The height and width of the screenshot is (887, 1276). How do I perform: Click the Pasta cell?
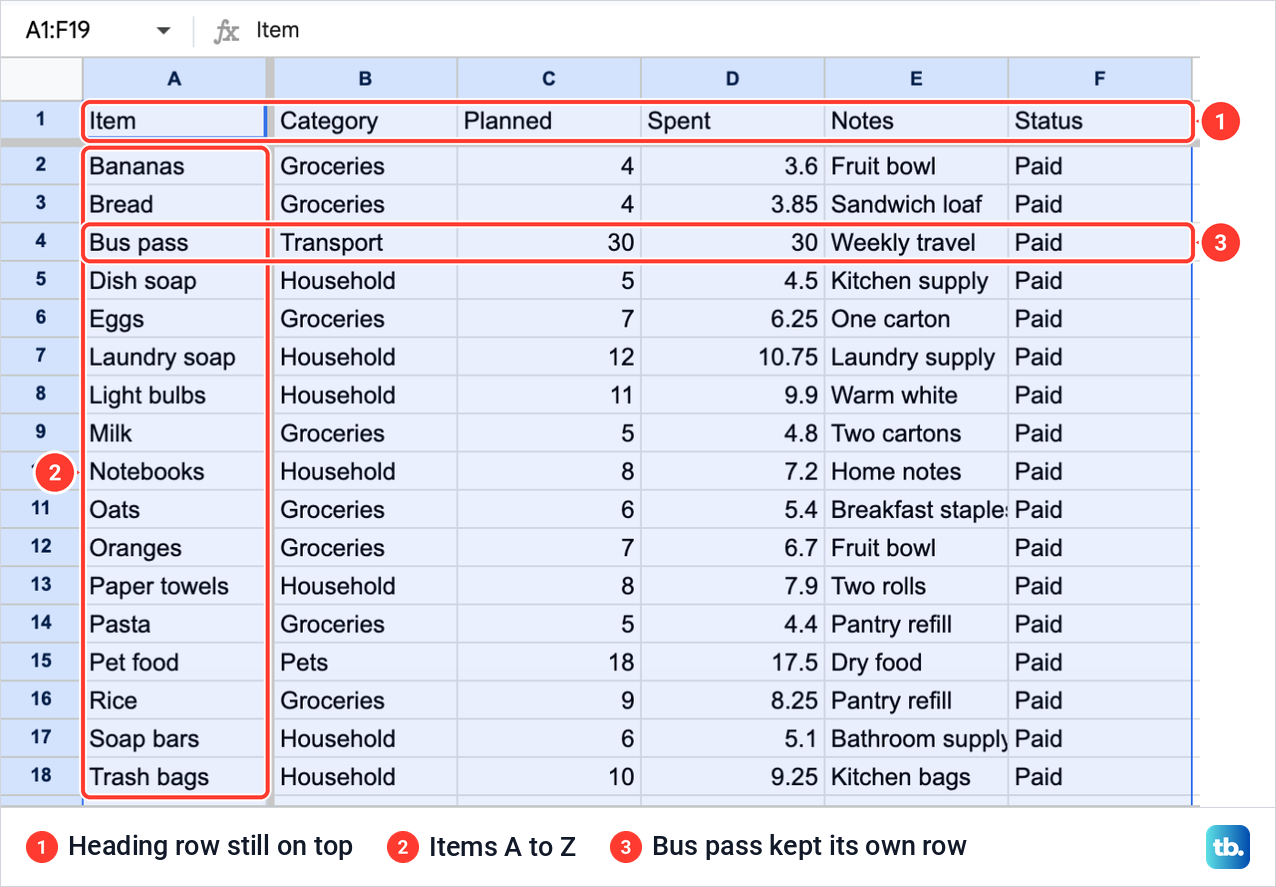175,623
